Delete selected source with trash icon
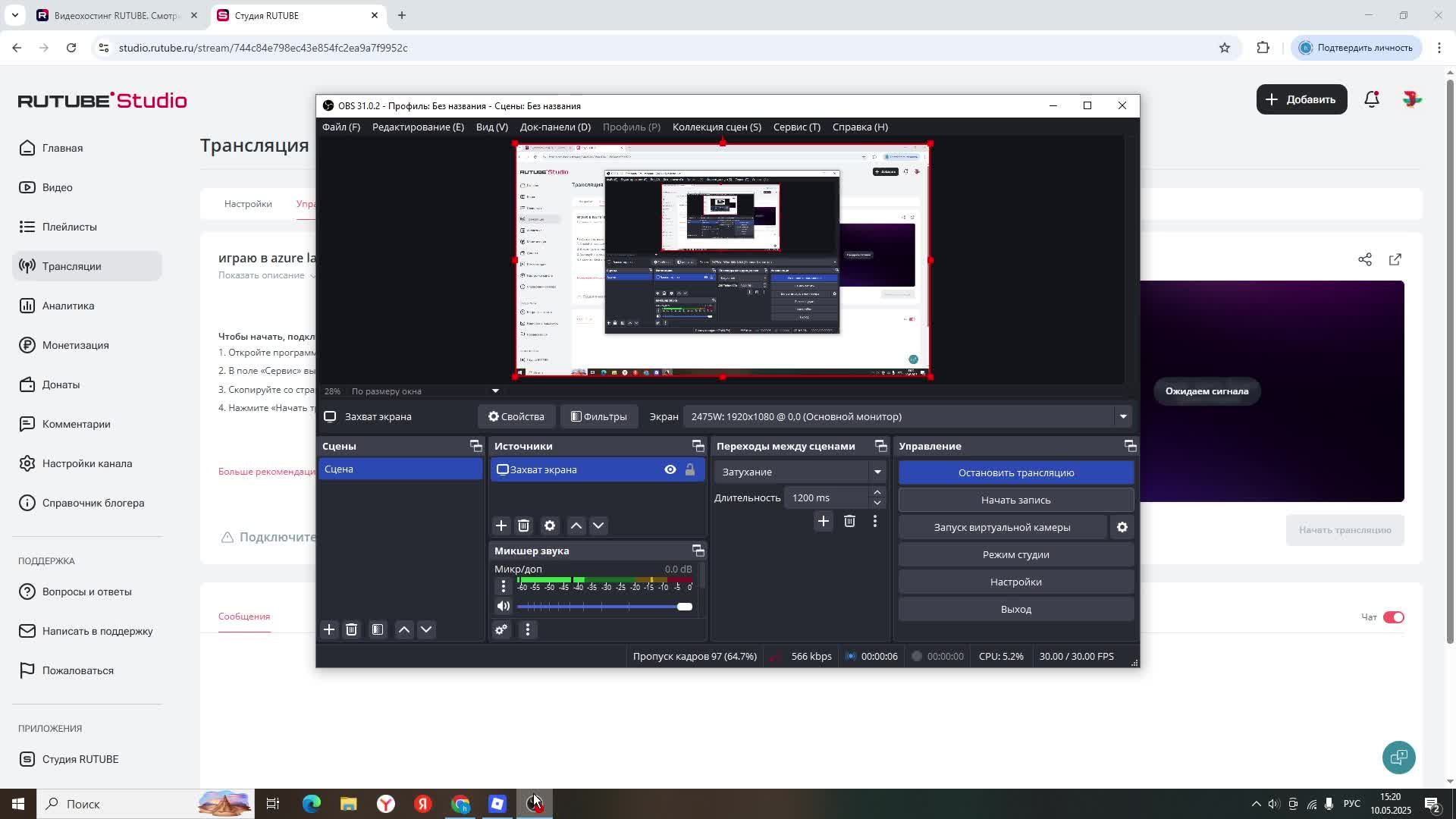The image size is (1456, 819). click(523, 526)
